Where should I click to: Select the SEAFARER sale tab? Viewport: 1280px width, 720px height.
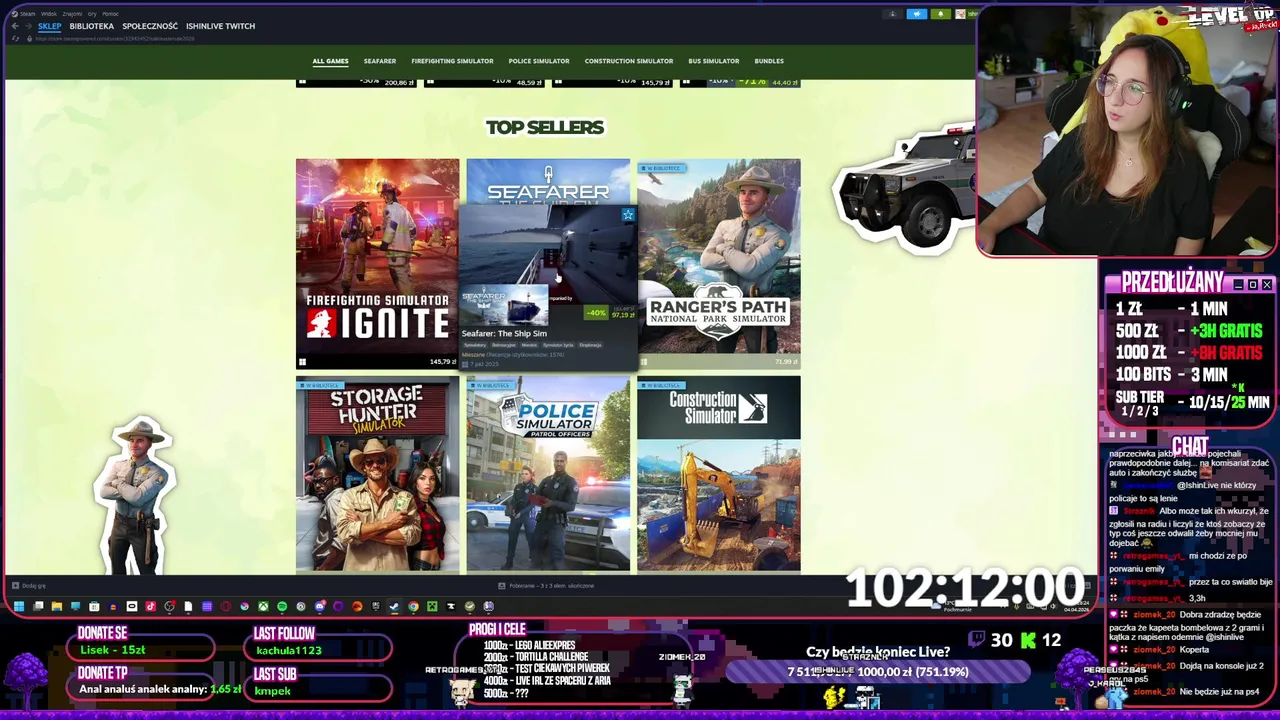tap(380, 61)
